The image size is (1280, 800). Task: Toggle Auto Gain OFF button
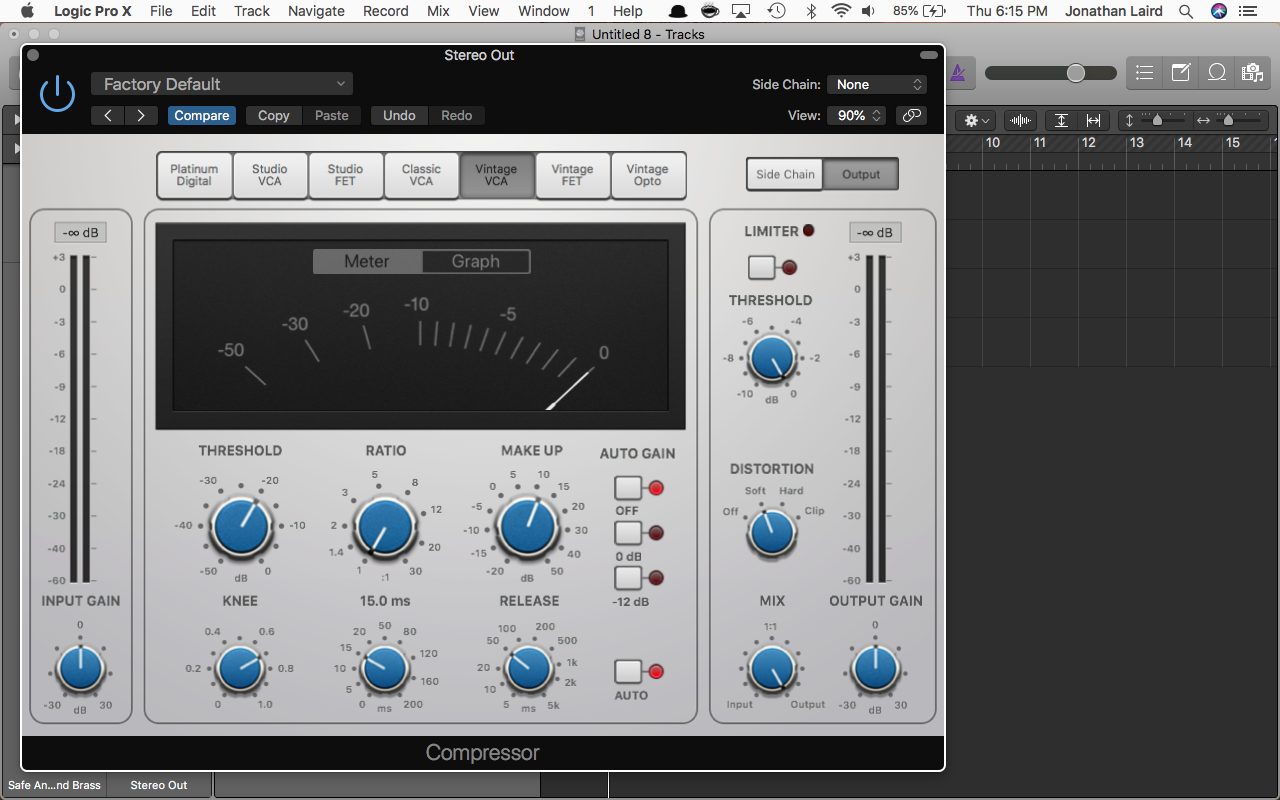[628, 488]
